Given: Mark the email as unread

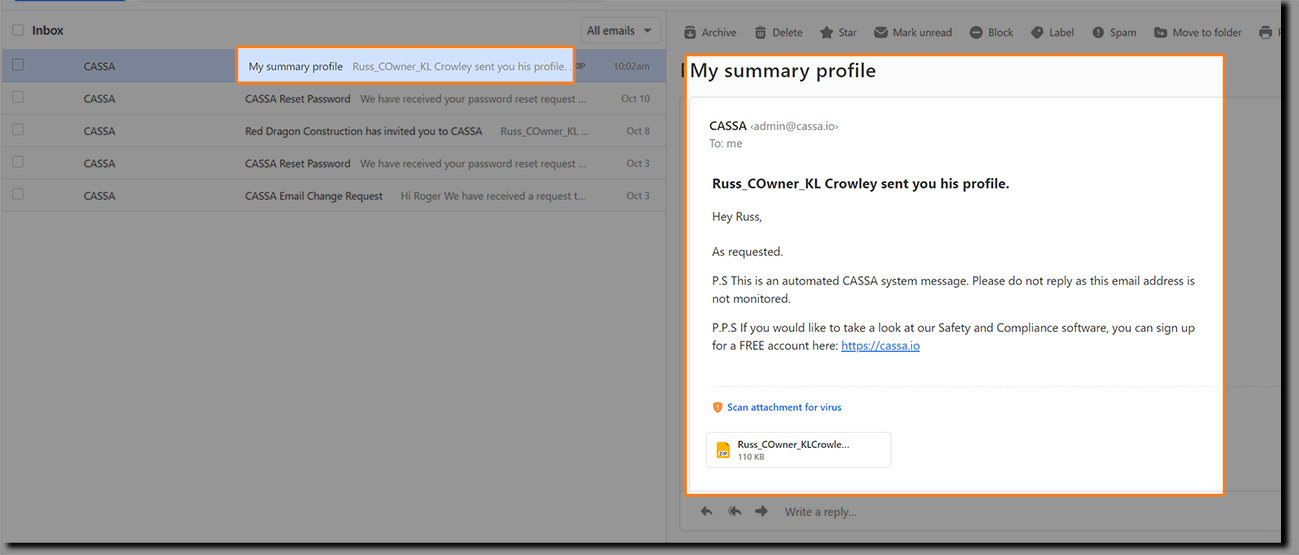Looking at the screenshot, I should click(912, 32).
